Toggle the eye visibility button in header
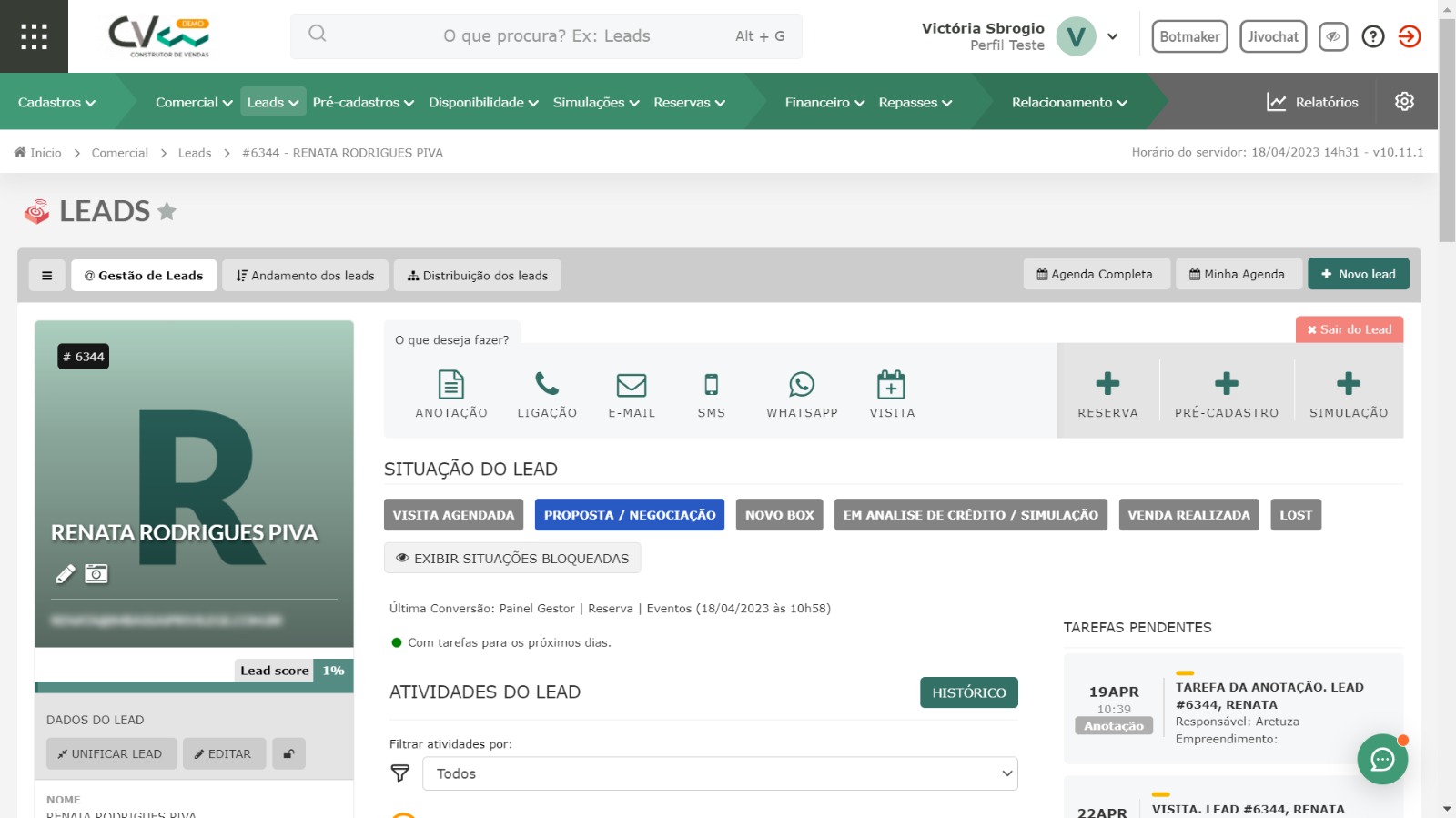This screenshot has width=1456, height=818. point(1333,36)
